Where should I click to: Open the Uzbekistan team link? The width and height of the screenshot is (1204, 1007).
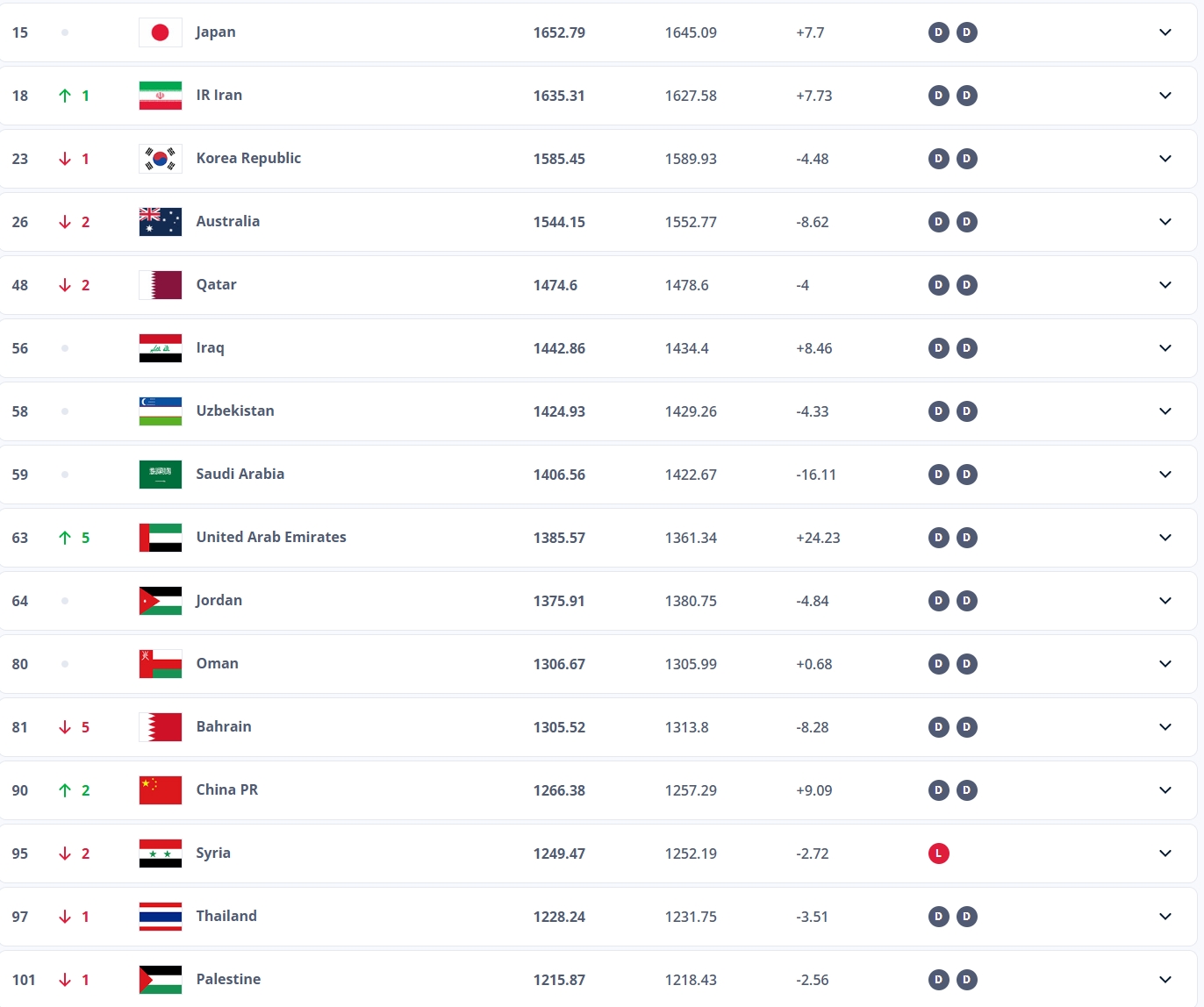(x=235, y=411)
